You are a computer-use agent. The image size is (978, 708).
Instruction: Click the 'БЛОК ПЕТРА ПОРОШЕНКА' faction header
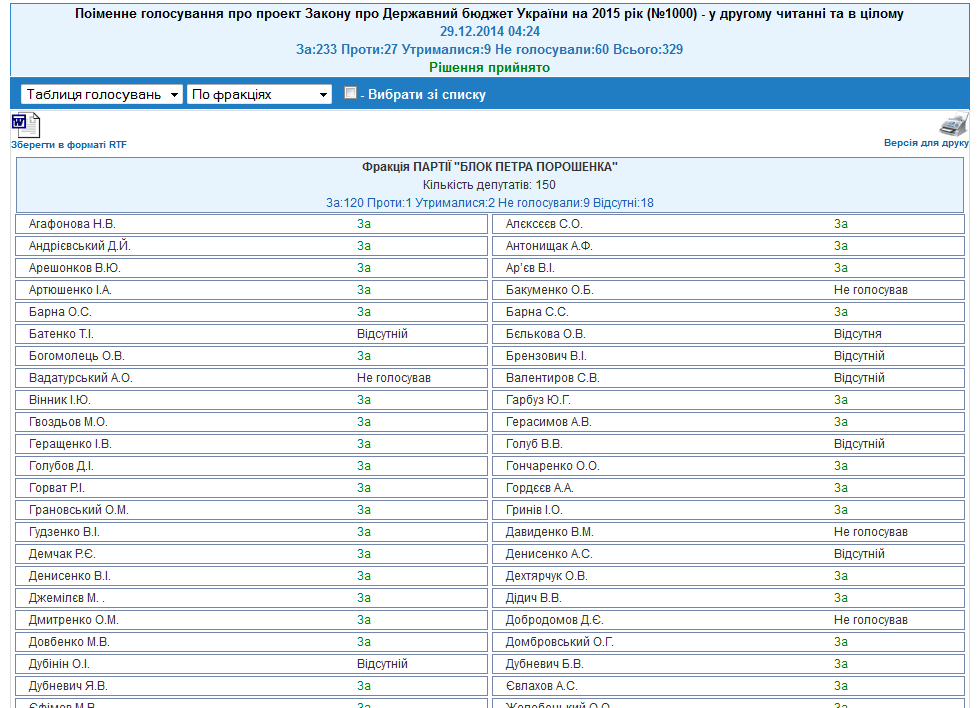[x=489, y=167]
